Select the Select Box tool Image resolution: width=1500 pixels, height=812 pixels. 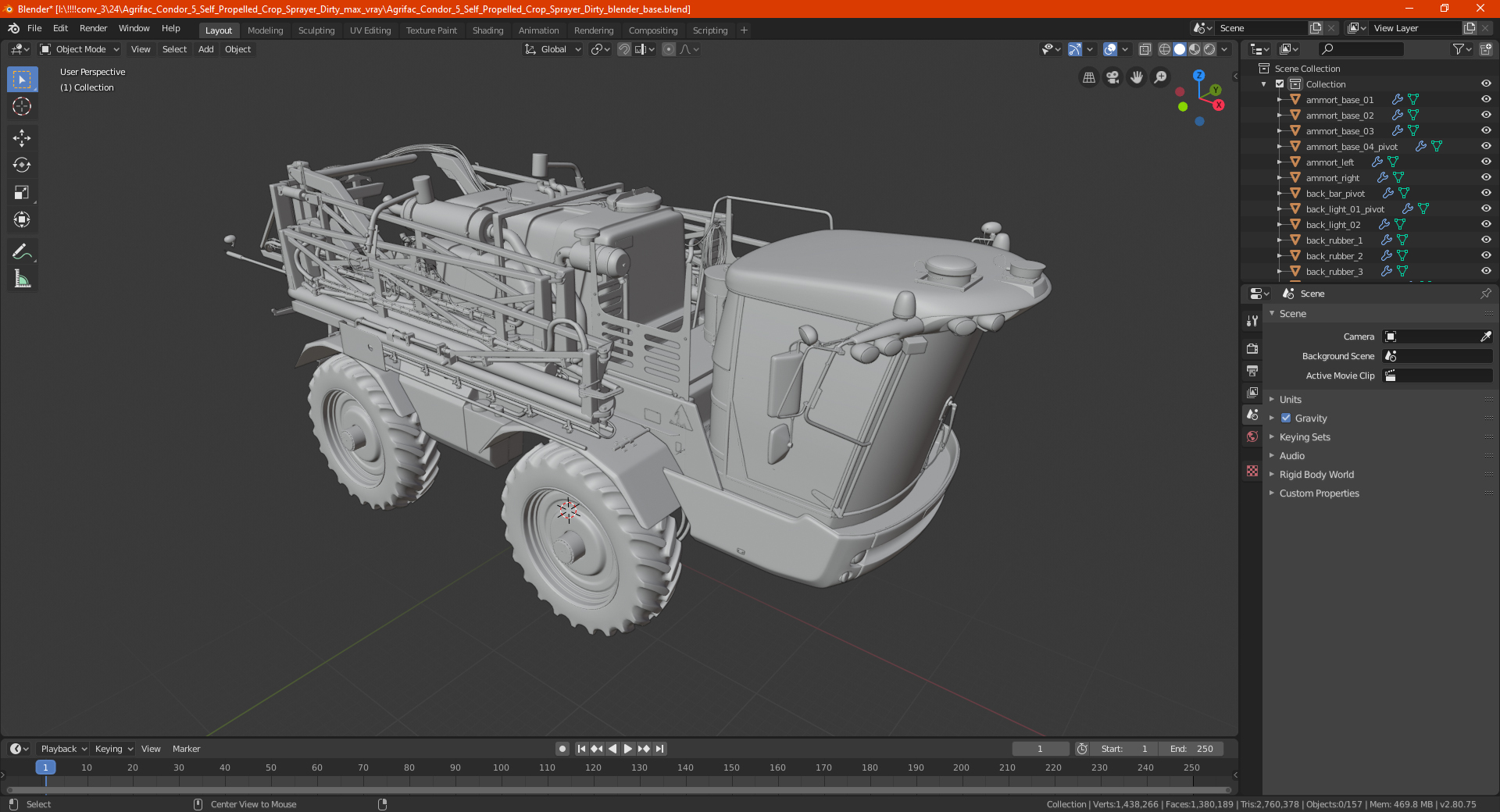click(x=22, y=79)
